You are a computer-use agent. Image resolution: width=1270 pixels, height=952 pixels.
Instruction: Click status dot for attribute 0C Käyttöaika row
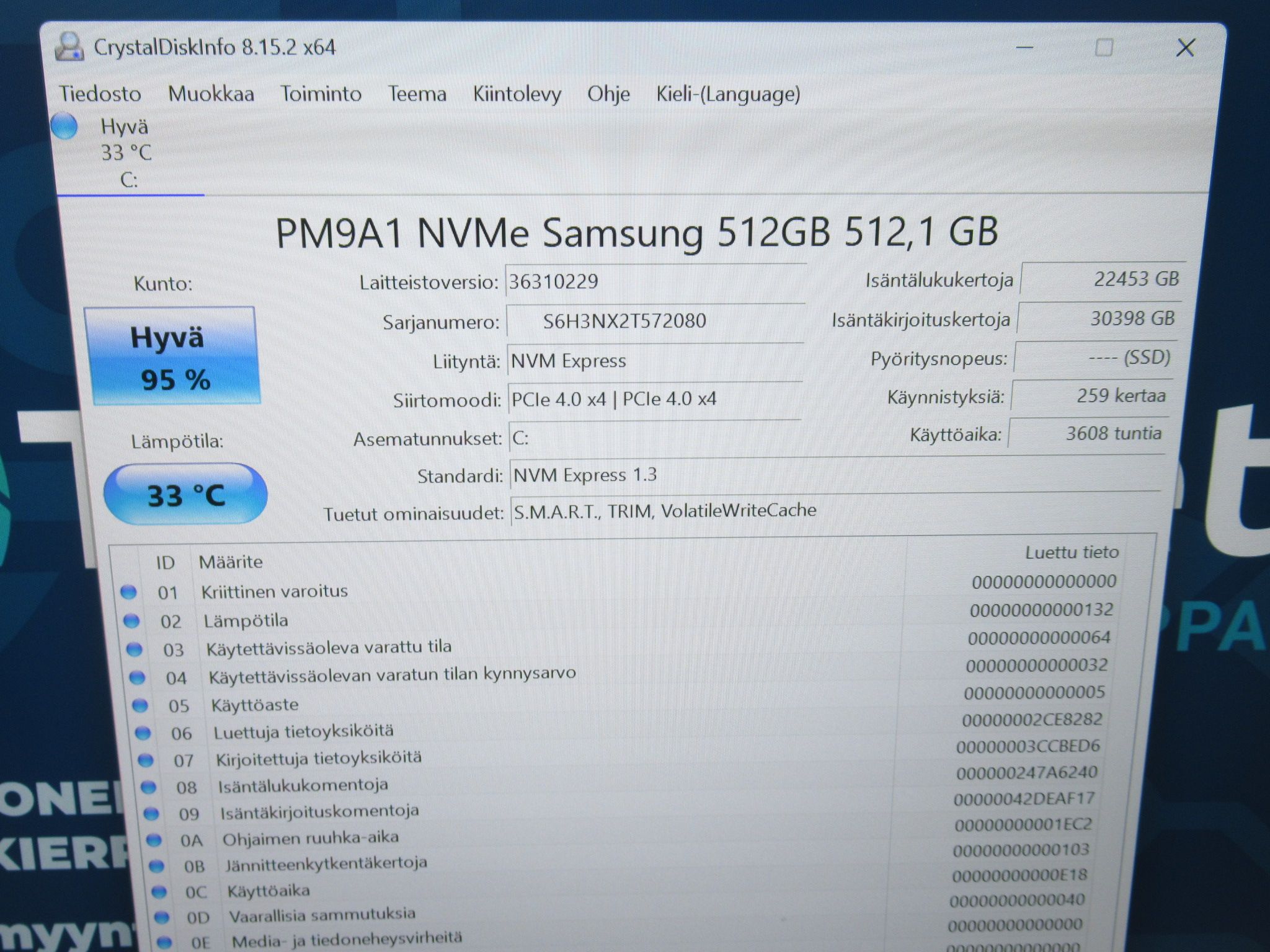[159, 892]
